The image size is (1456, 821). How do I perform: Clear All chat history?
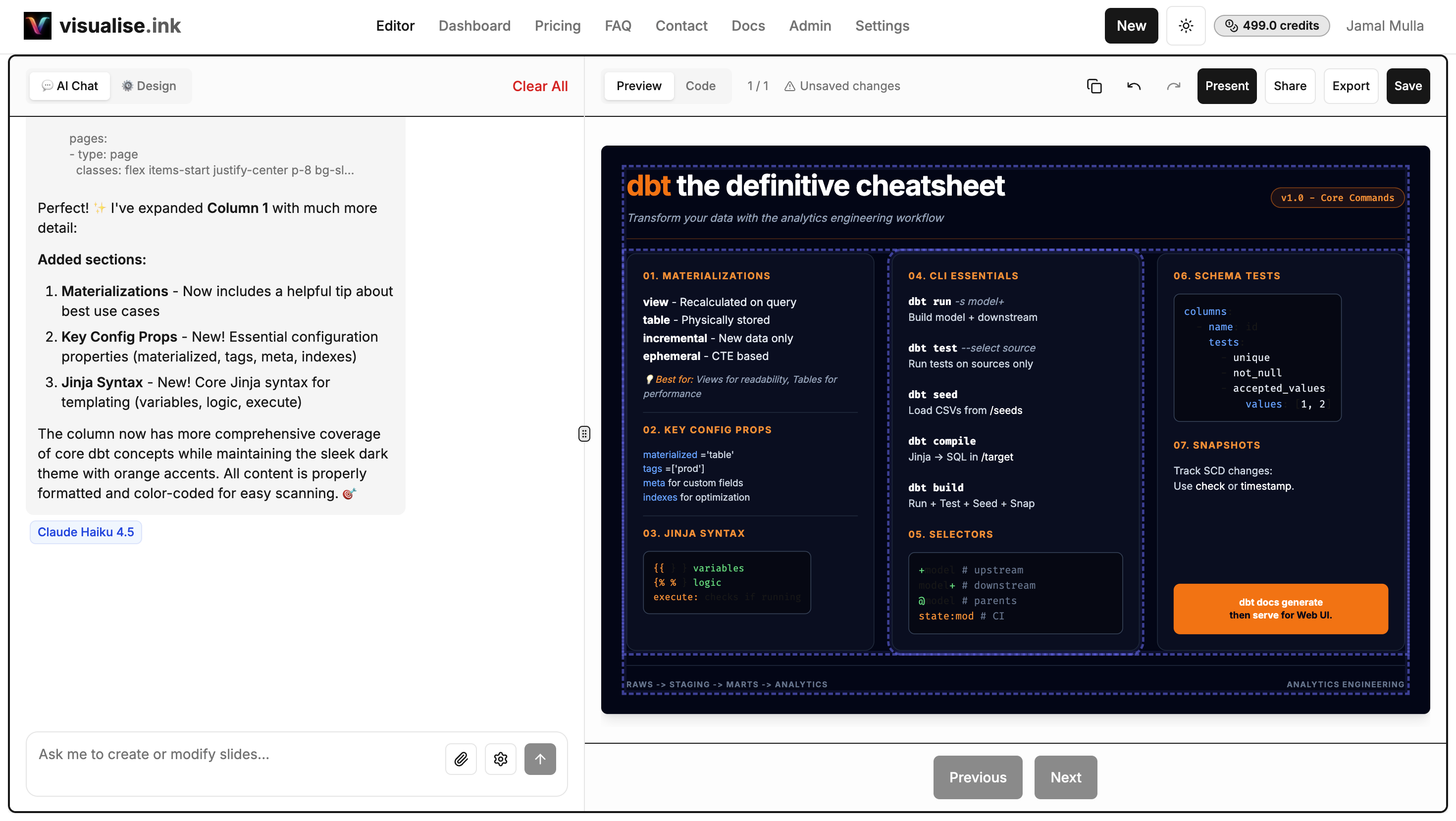tap(540, 86)
